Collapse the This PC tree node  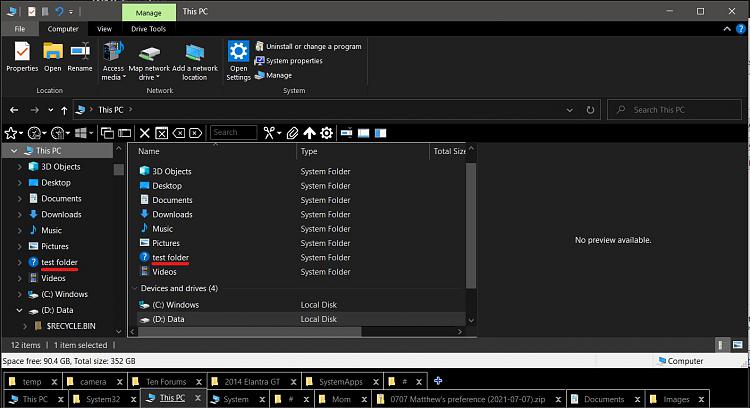coord(13,151)
